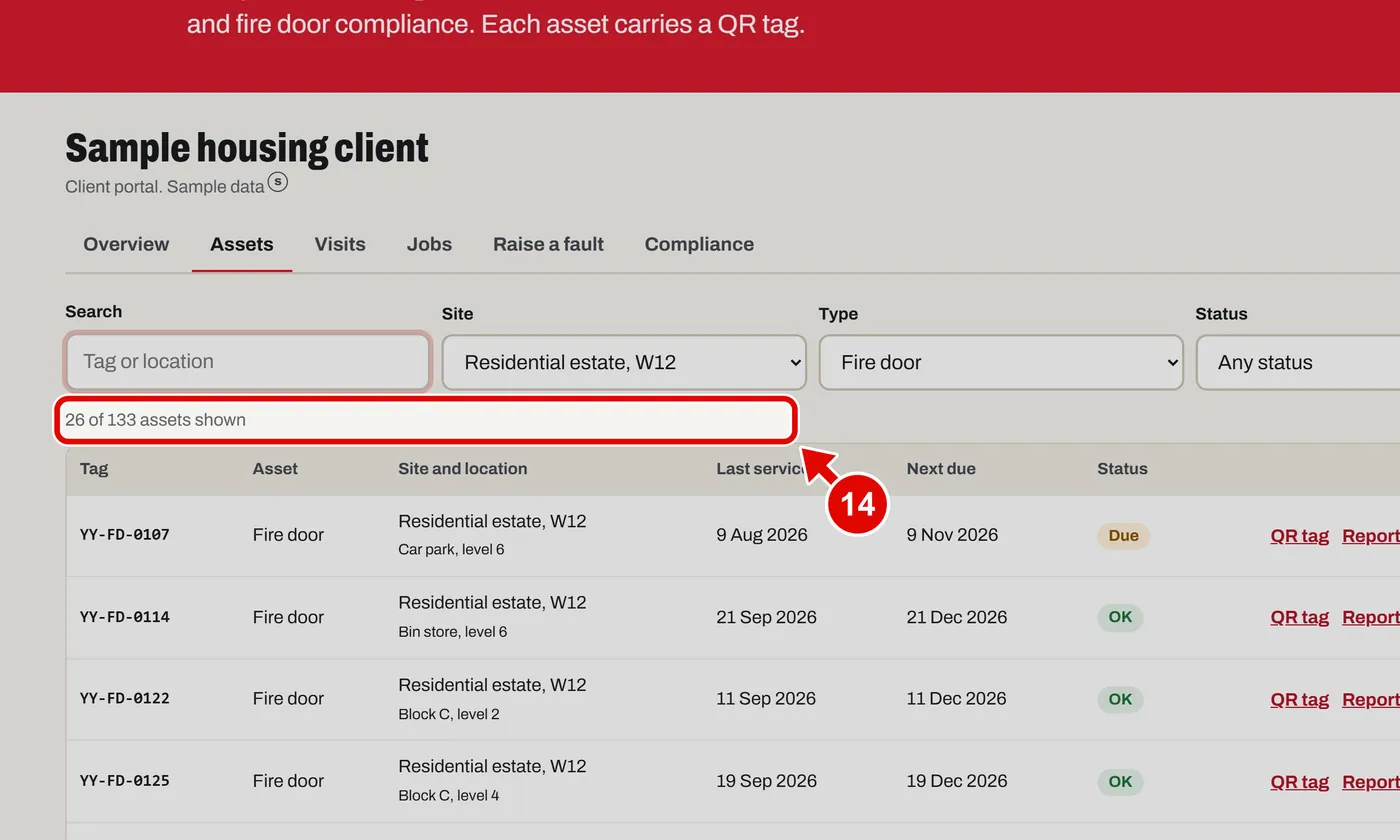Click tag text YY-FD-0122
This screenshot has height=840, width=1400.
tap(125, 699)
